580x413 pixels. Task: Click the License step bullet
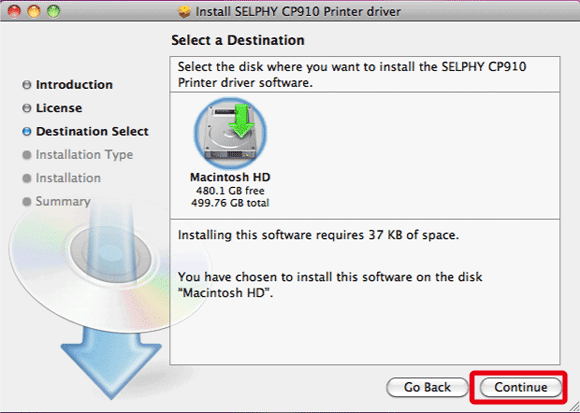pos(27,108)
